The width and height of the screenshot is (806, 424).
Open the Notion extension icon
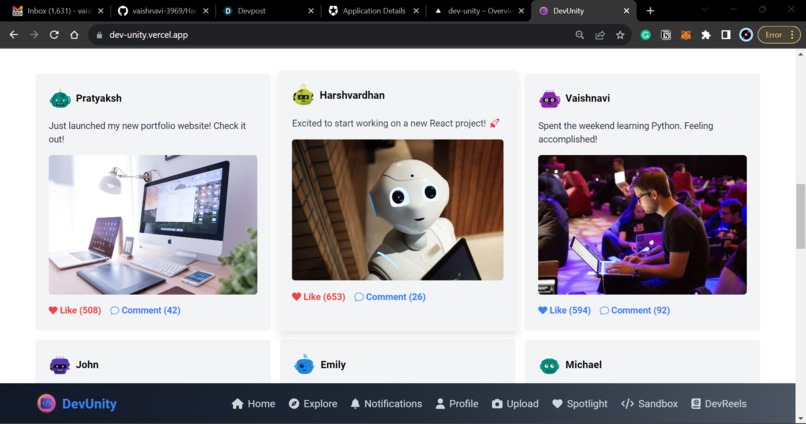(666, 35)
